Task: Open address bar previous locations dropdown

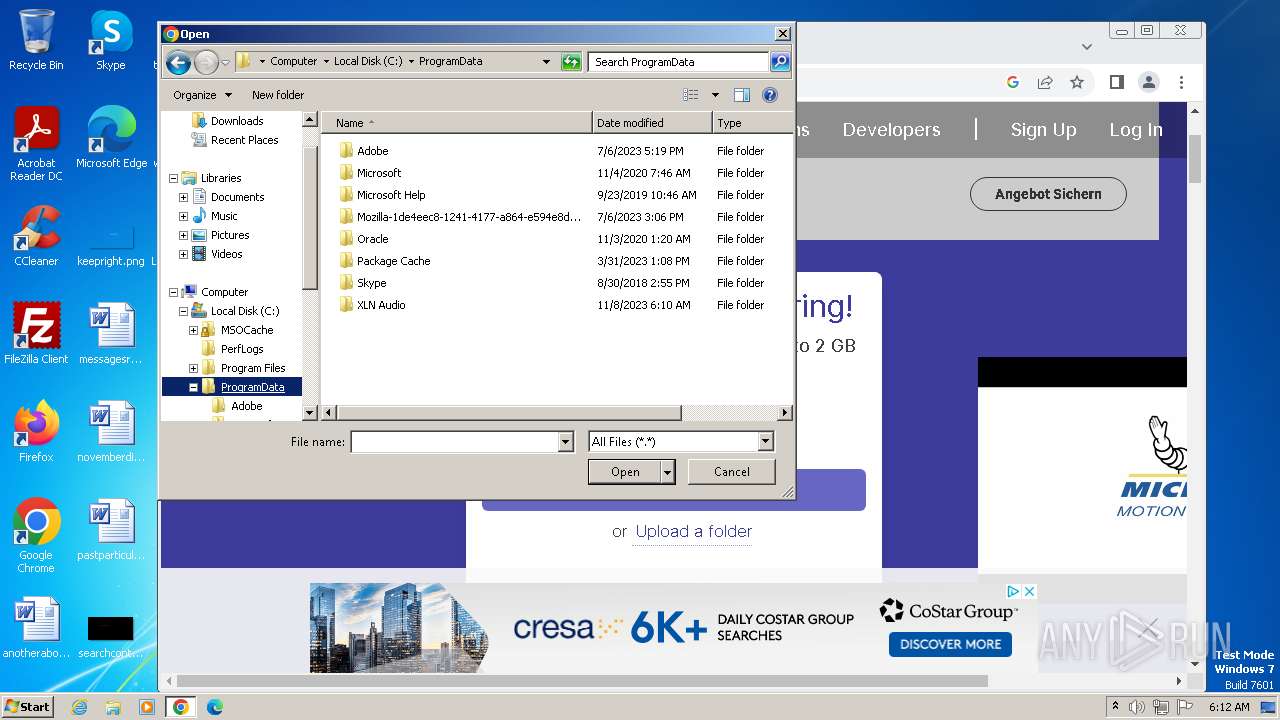Action: [x=546, y=62]
